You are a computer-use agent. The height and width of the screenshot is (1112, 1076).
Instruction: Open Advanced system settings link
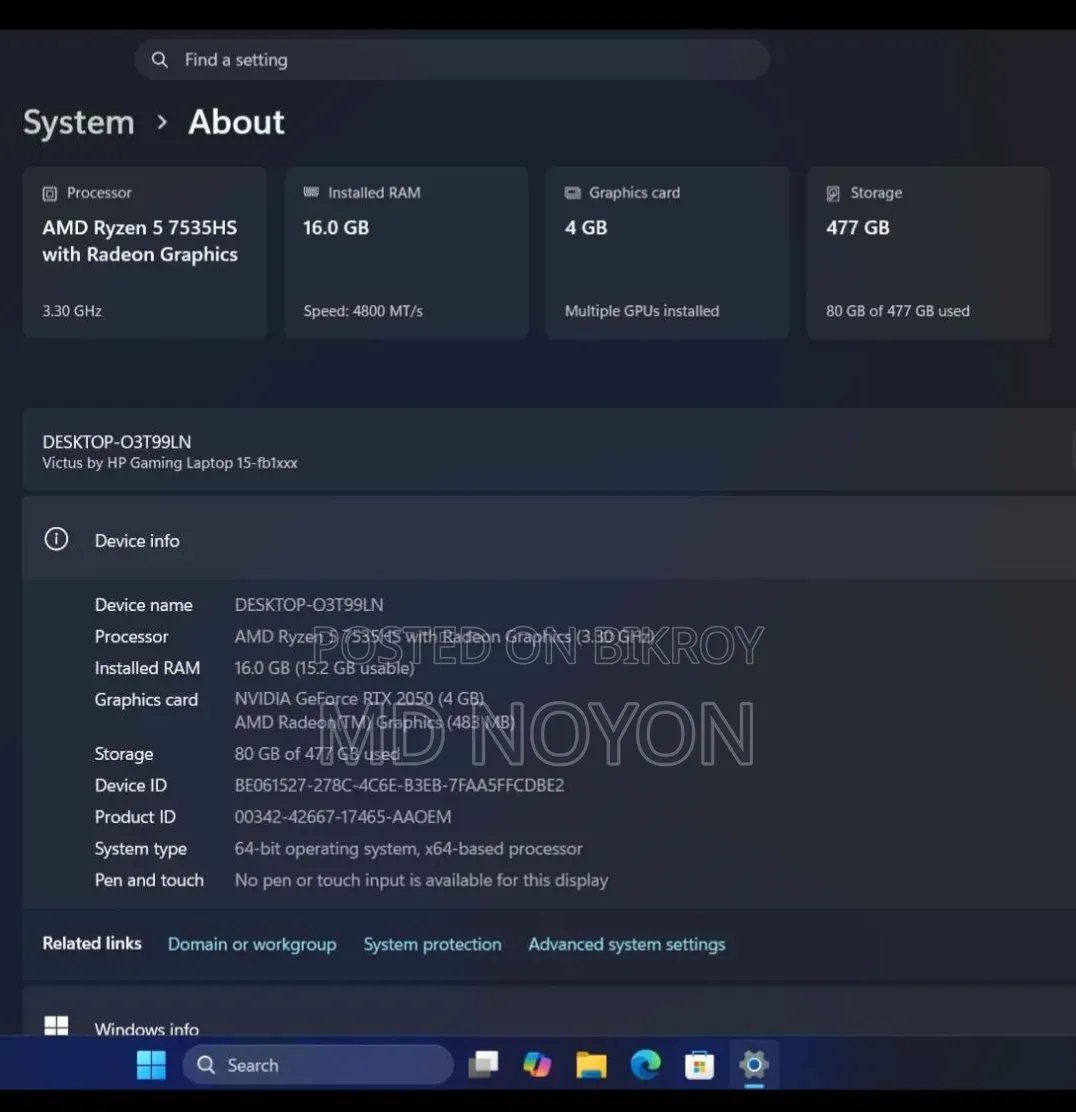(x=627, y=944)
